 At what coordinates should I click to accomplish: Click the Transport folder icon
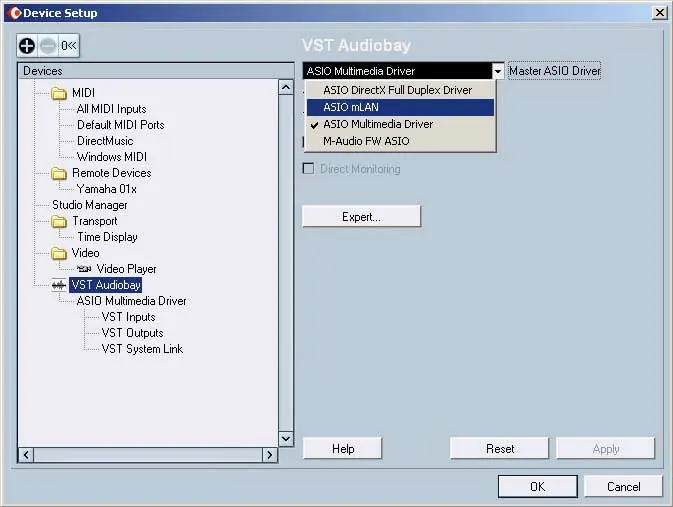[x=59, y=222]
